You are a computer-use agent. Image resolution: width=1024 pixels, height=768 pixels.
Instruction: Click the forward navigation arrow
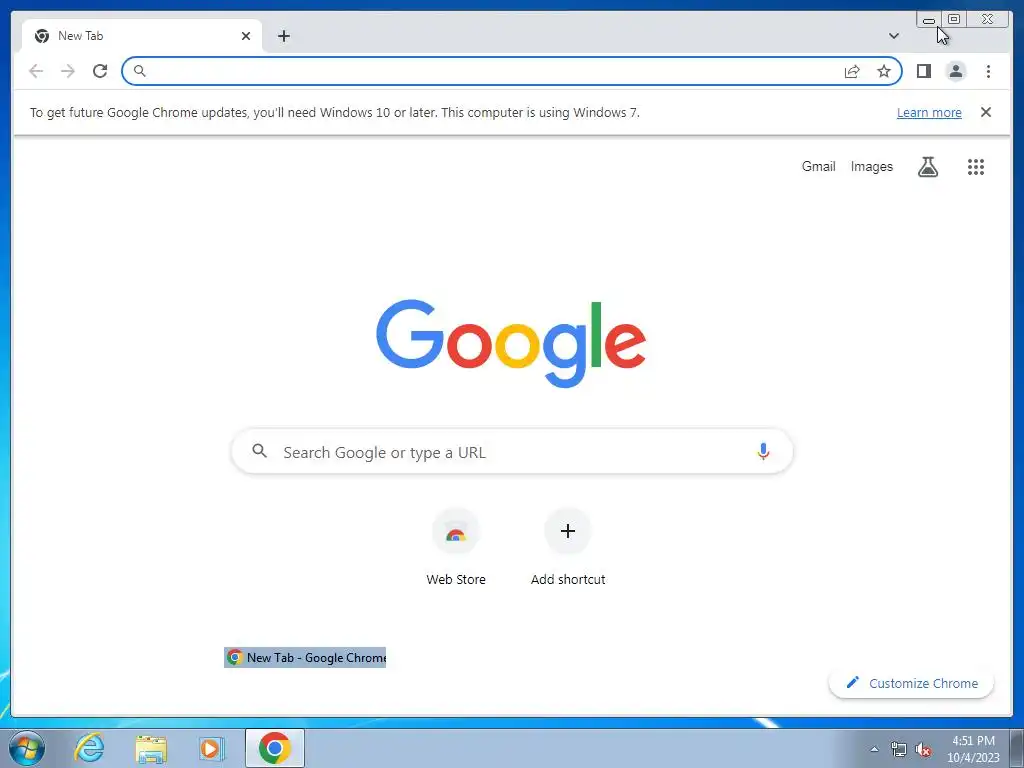tap(68, 71)
